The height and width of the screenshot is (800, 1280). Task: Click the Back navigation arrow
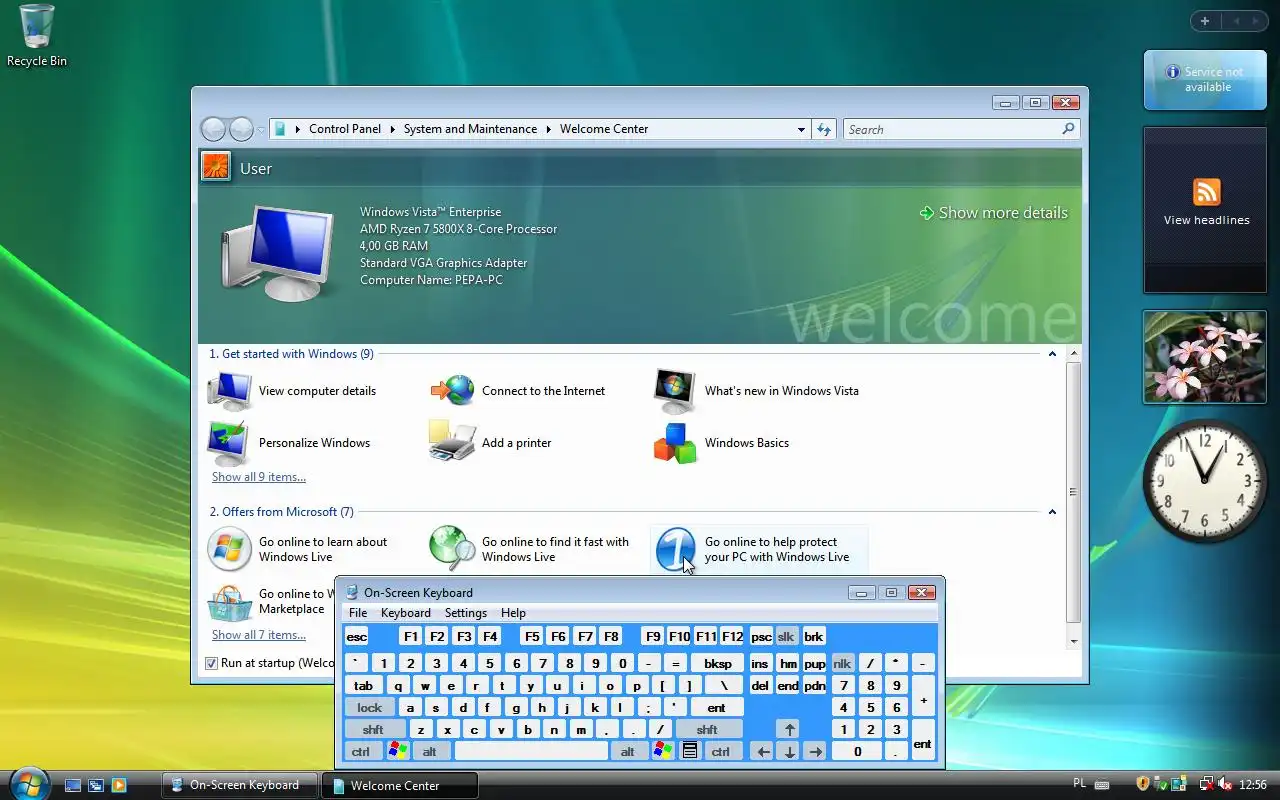click(213, 129)
